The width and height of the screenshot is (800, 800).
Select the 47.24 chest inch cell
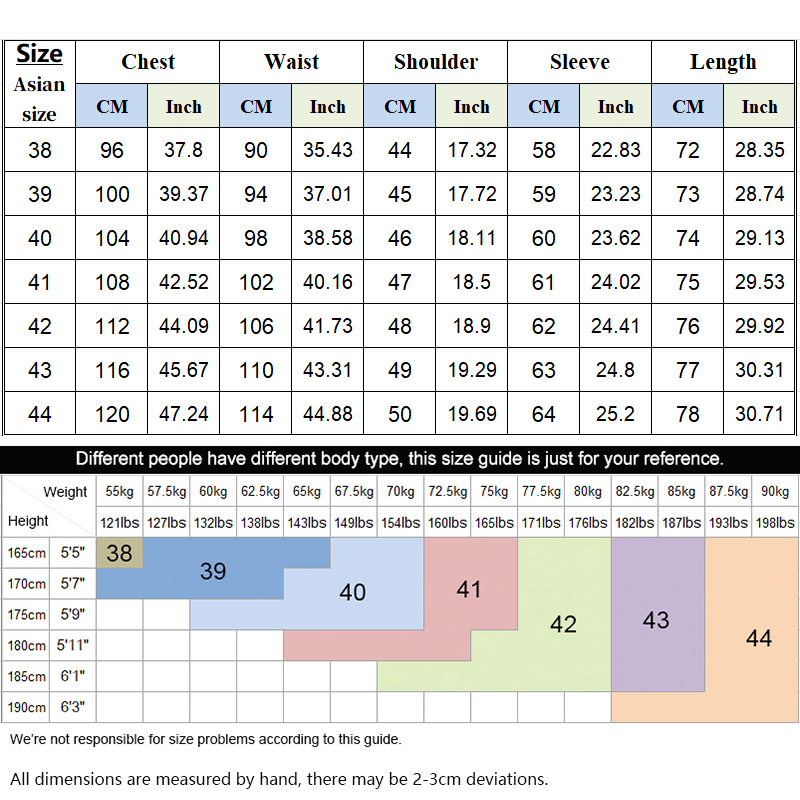point(183,414)
